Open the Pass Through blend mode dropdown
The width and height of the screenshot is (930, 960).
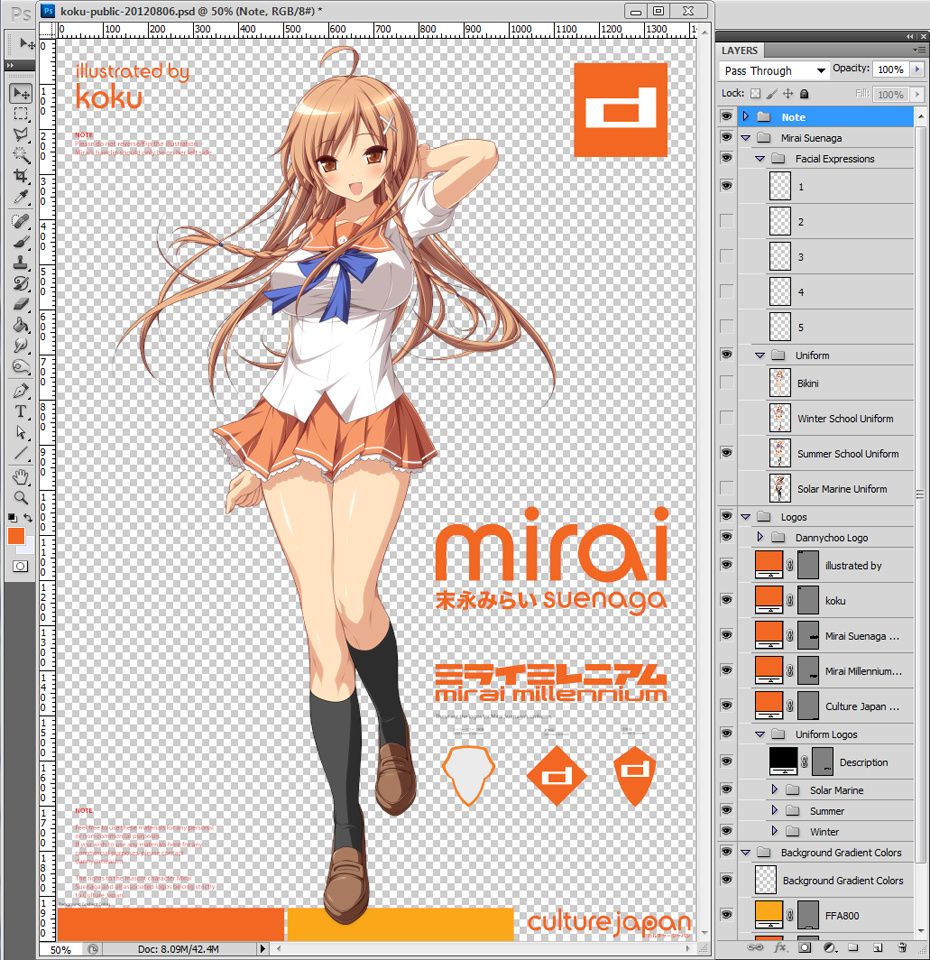774,71
